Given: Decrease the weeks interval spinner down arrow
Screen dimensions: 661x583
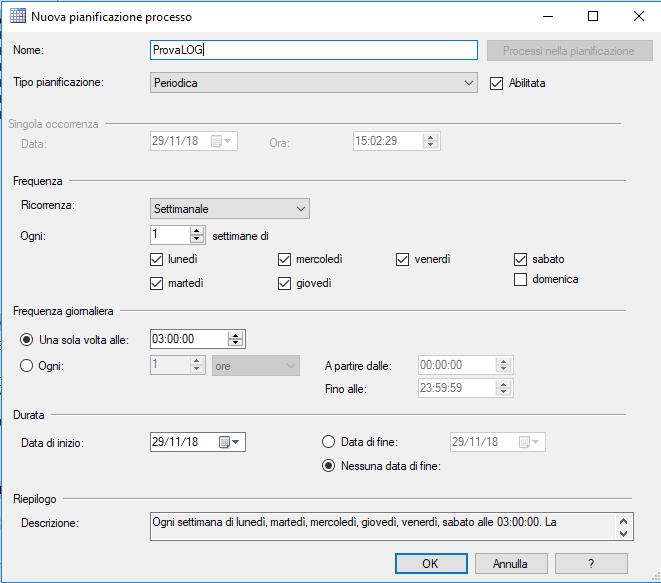Looking at the screenshot, I should point(197,240).
